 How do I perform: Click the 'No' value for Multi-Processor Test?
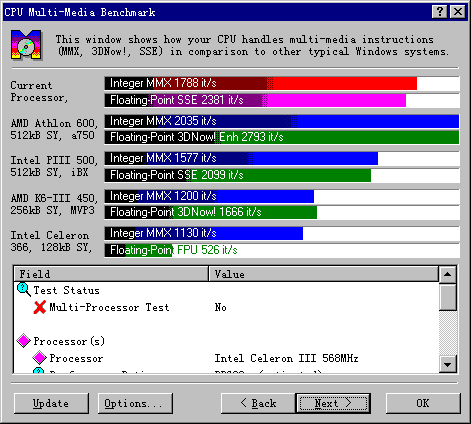pyautogui.click(x=220, y=307)
